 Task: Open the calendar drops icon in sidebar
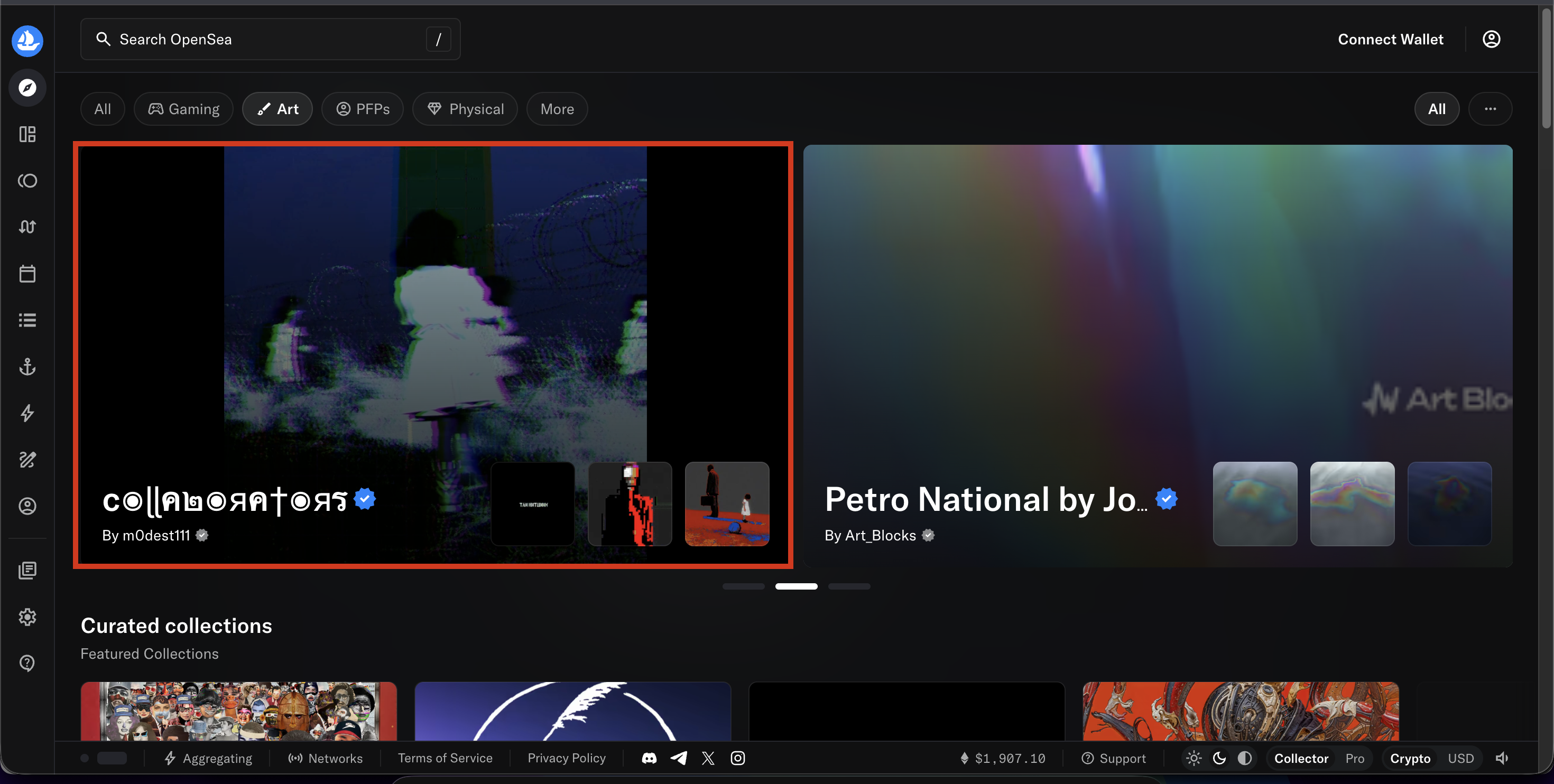(27, 273)
